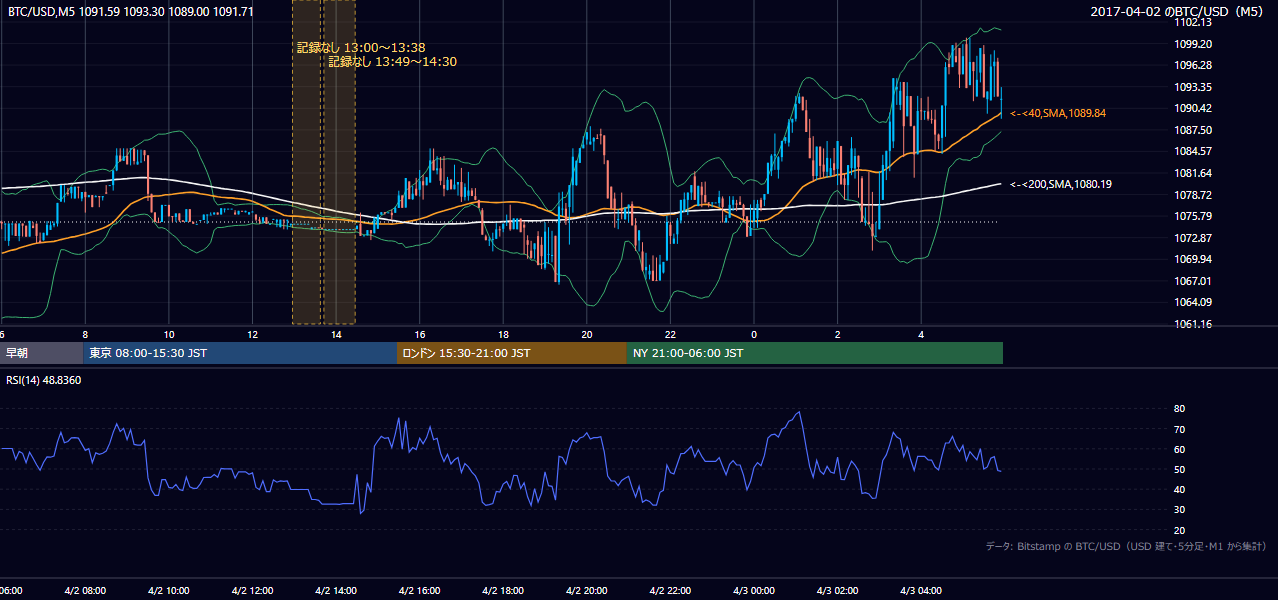Click the 記録なし 13:00～13:38 annotation
Image resolution: width=1278 pixels, height=600 pixels.
tap(361, 48)
